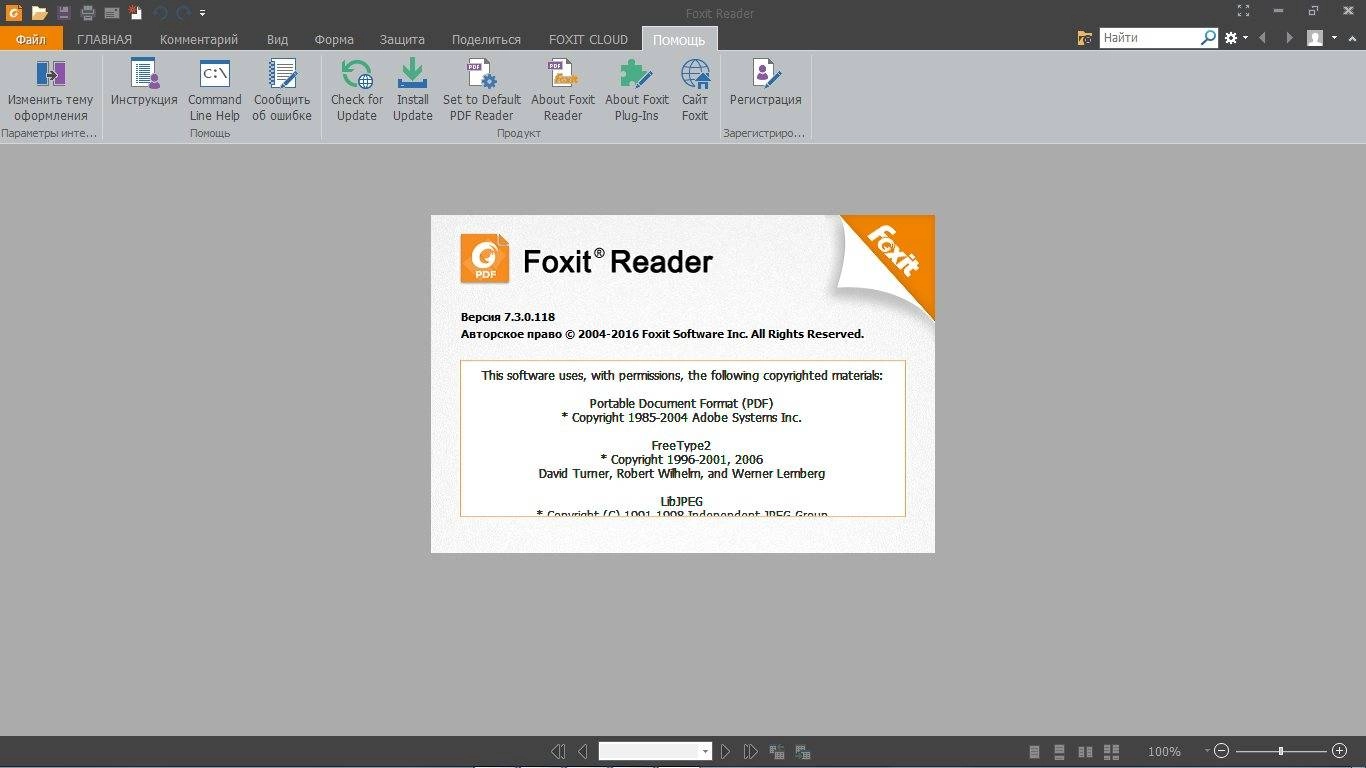Click Set to Default PDF Reader
The height and width of the screenshot is (768, 1366).
tap(482, 90)
